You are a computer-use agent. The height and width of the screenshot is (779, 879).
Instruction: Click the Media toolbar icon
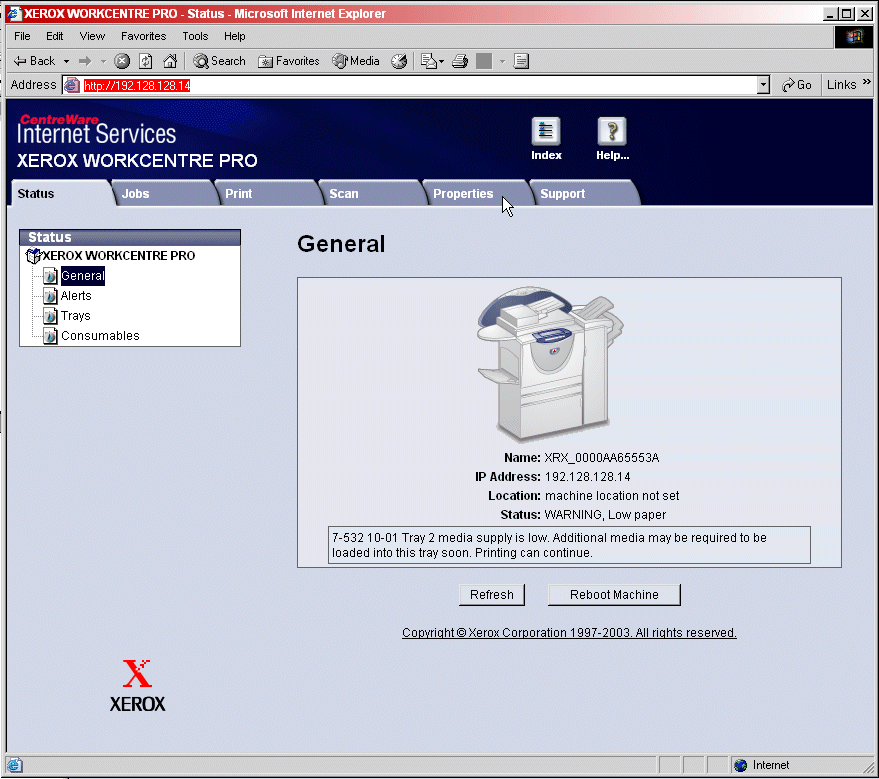coord(355,61)
